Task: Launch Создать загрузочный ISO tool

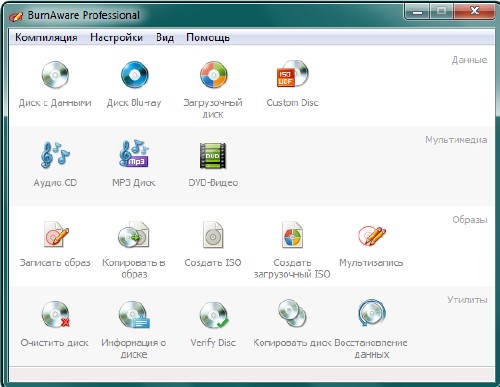Action: (292, 235)
